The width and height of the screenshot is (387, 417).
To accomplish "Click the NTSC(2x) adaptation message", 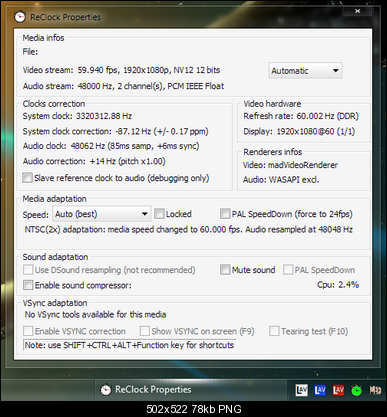I will click(189, 229).
